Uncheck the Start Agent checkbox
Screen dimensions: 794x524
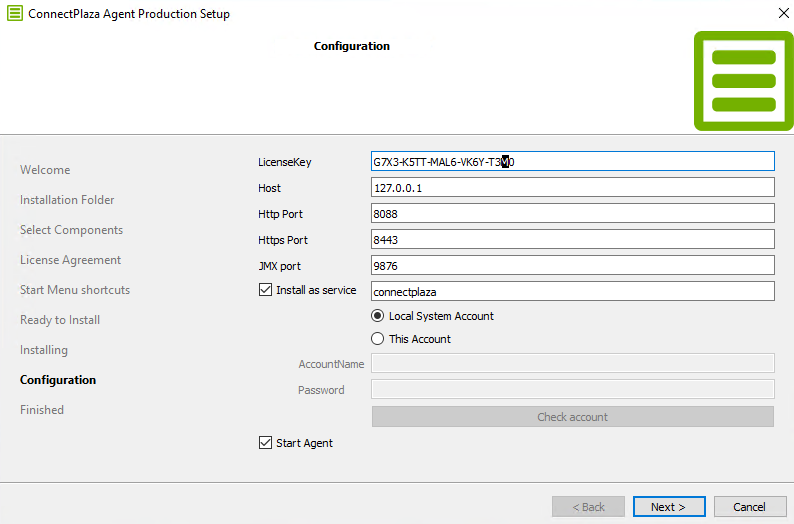point(265,442)
